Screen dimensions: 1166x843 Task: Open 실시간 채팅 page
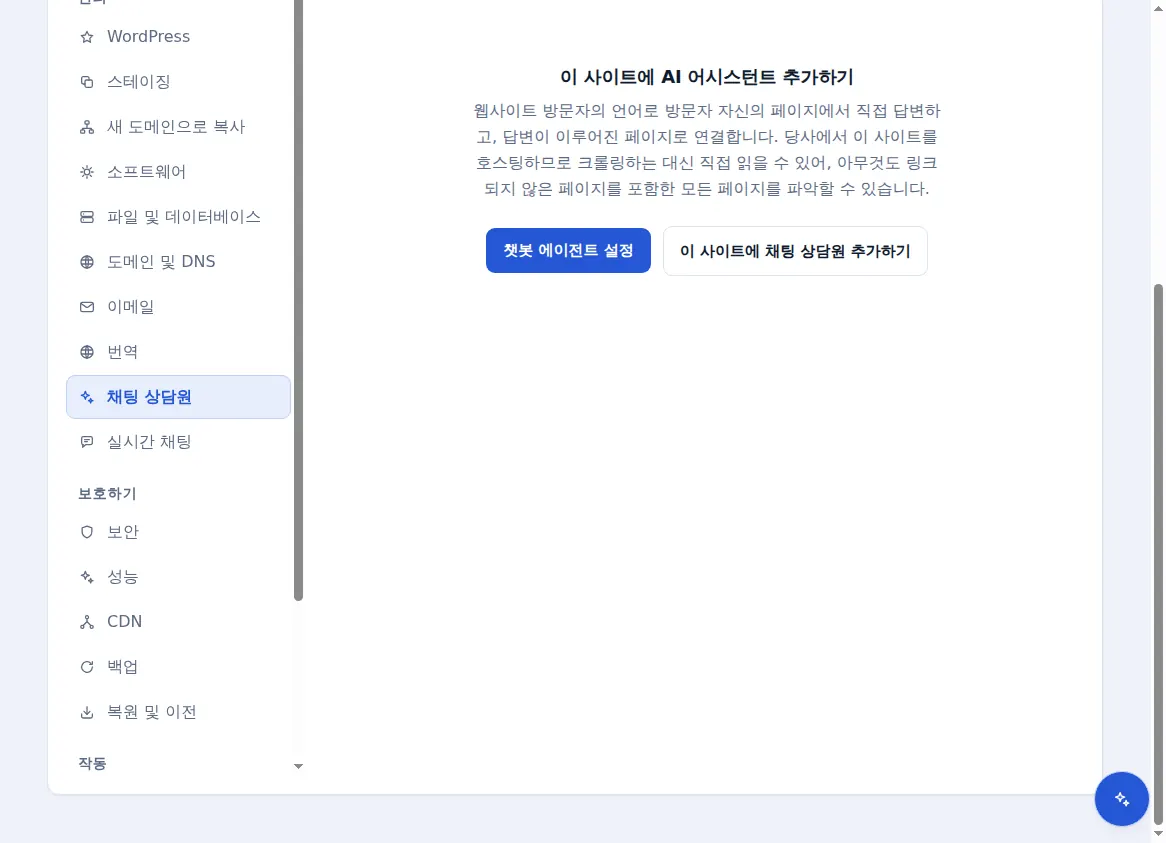(x=178, y=442)
